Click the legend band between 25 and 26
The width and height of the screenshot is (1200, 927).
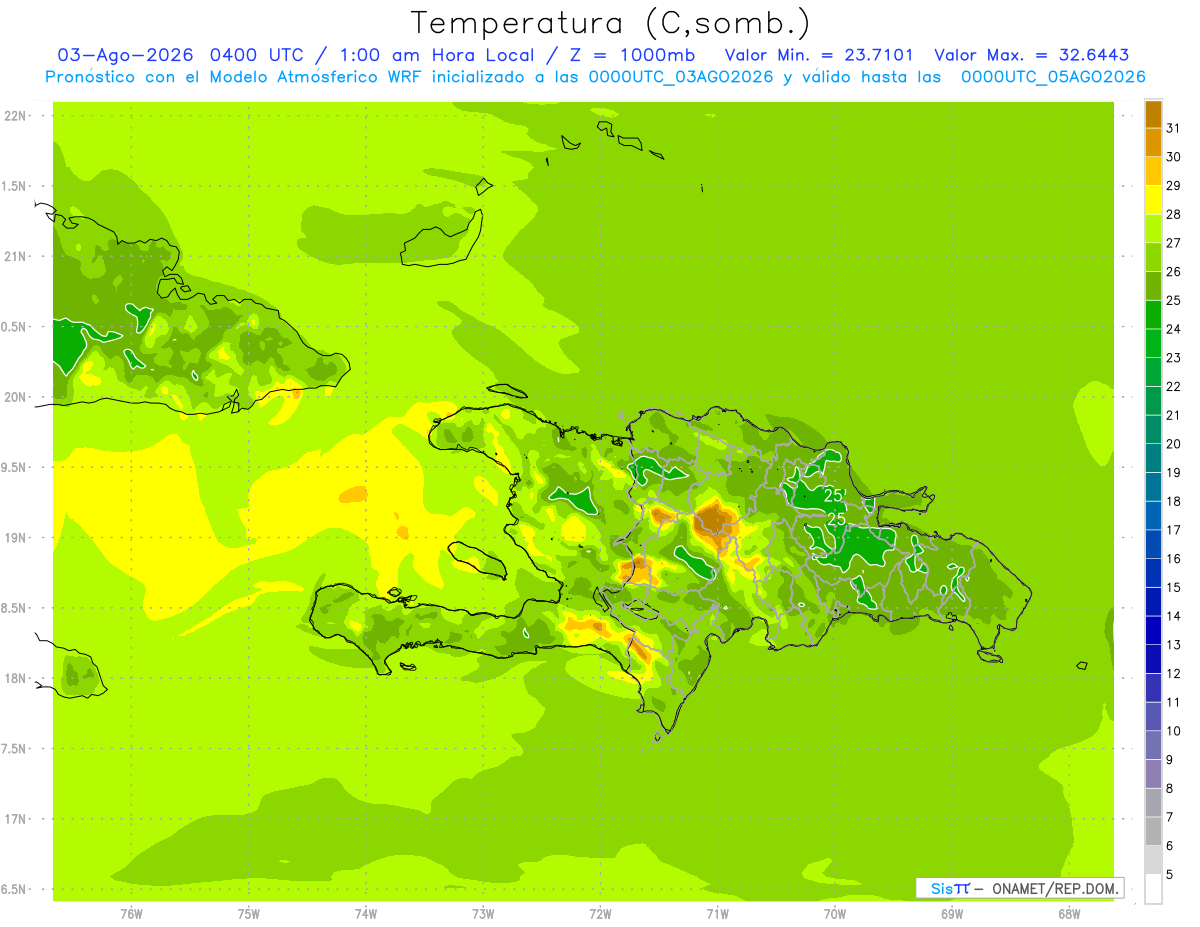click(1153, 286)
